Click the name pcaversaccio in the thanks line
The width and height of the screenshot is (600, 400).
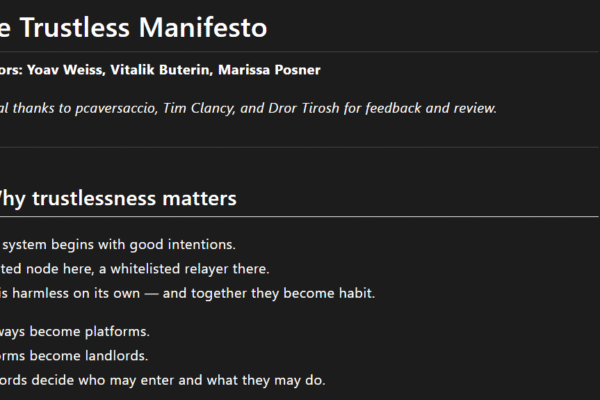(x=120, y=108)
